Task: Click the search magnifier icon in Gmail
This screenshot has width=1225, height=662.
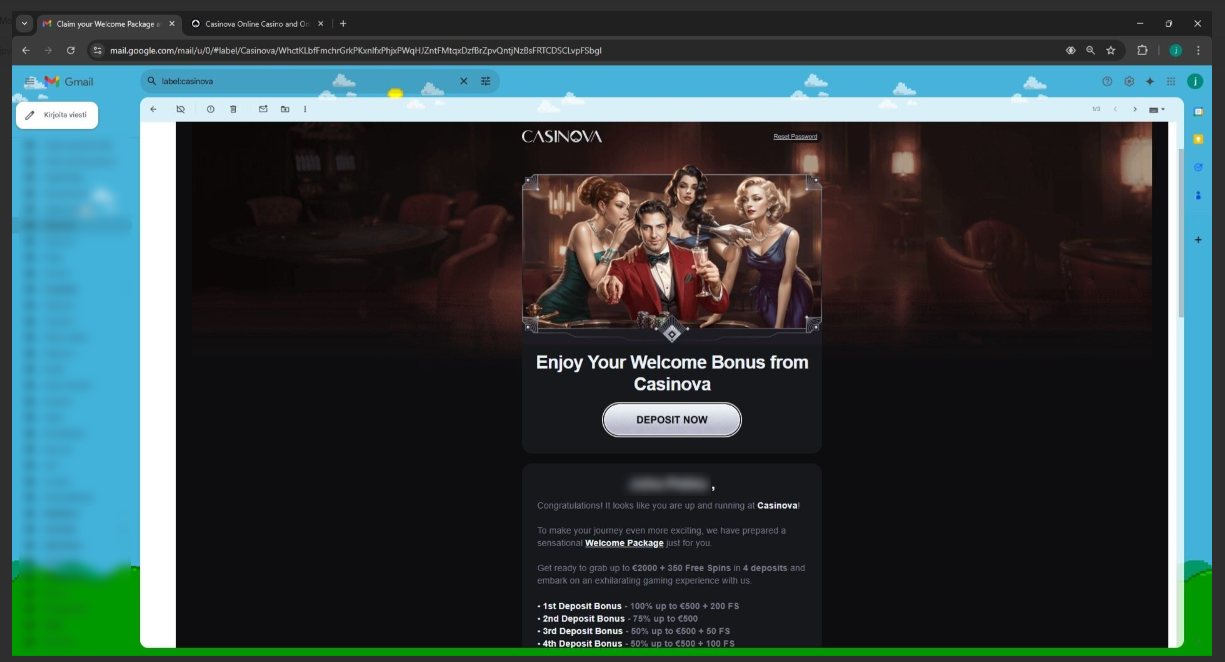Action: 152,81
